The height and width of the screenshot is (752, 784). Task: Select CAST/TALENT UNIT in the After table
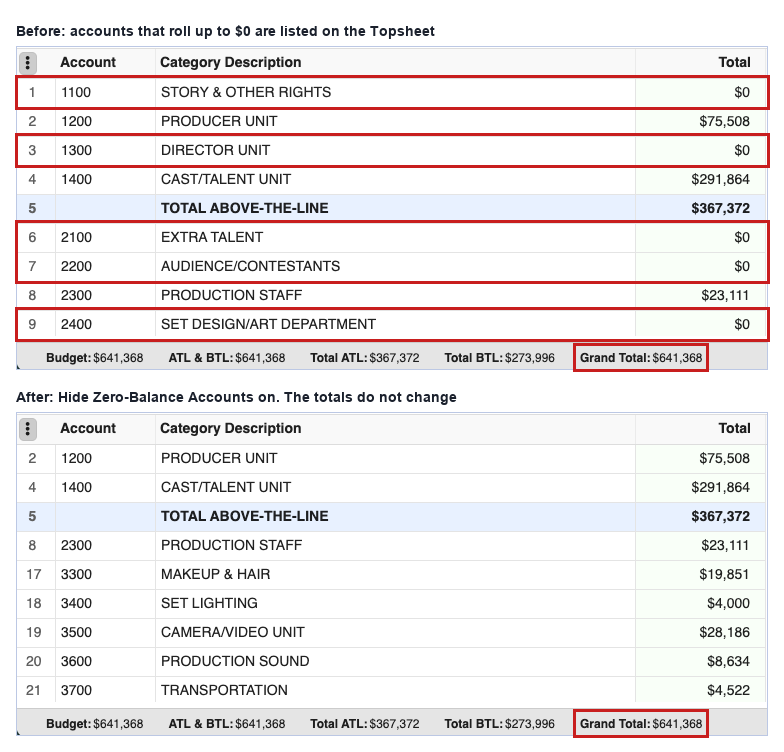tap(392, 488)
